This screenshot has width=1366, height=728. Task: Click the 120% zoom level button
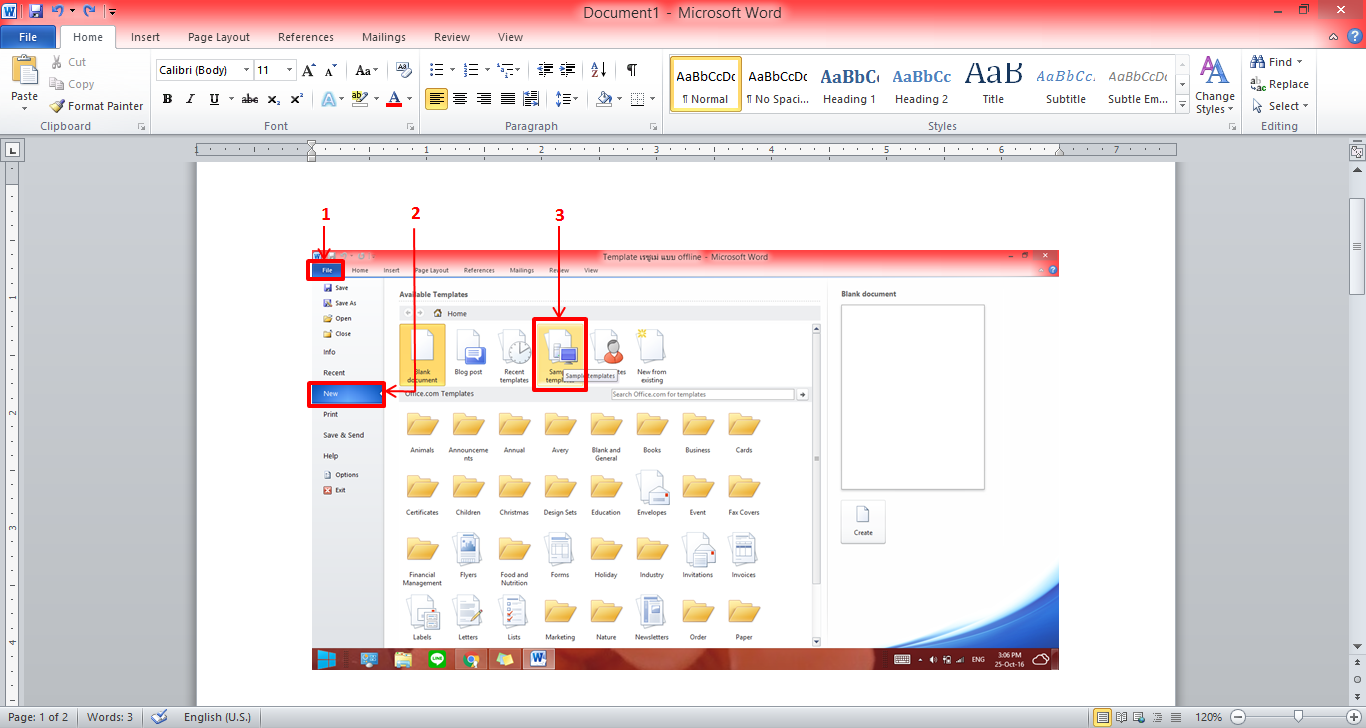pos(1209,717)
